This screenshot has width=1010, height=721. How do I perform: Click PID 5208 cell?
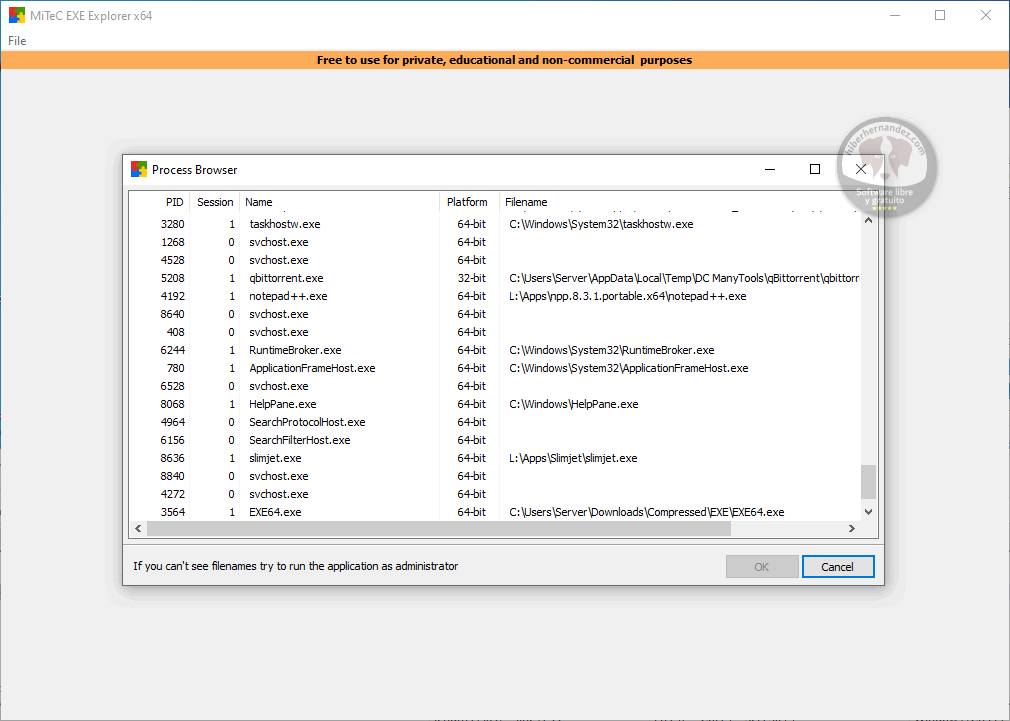tap(173, 278)
